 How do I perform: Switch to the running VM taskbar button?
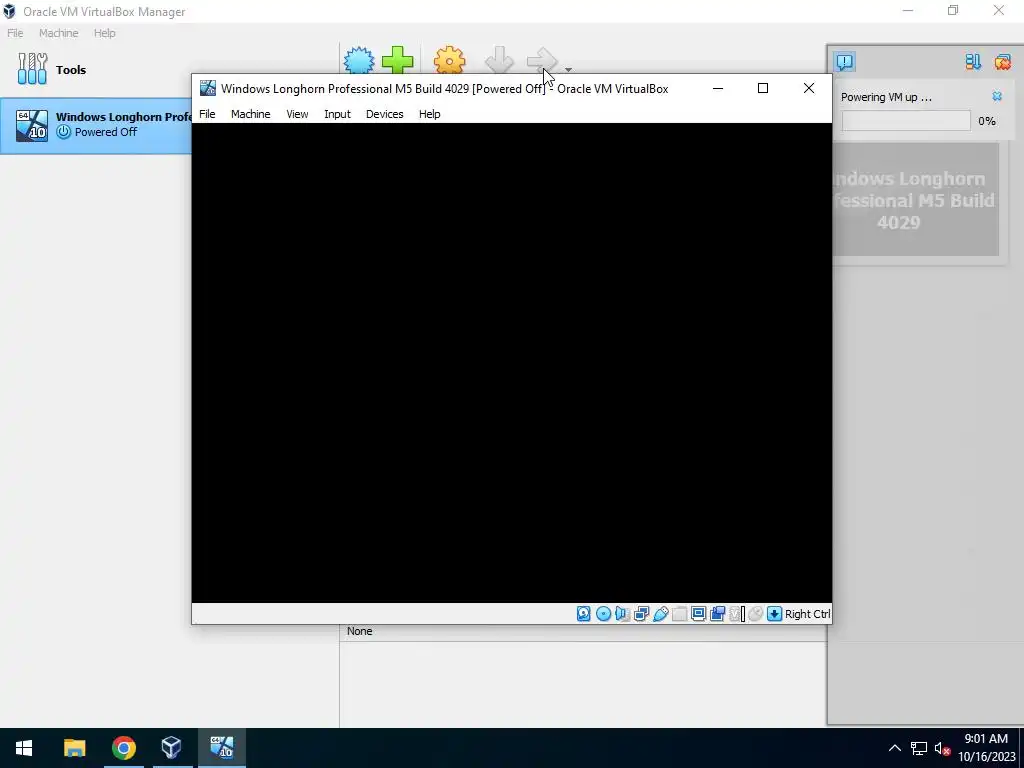(x=221, y=748)
